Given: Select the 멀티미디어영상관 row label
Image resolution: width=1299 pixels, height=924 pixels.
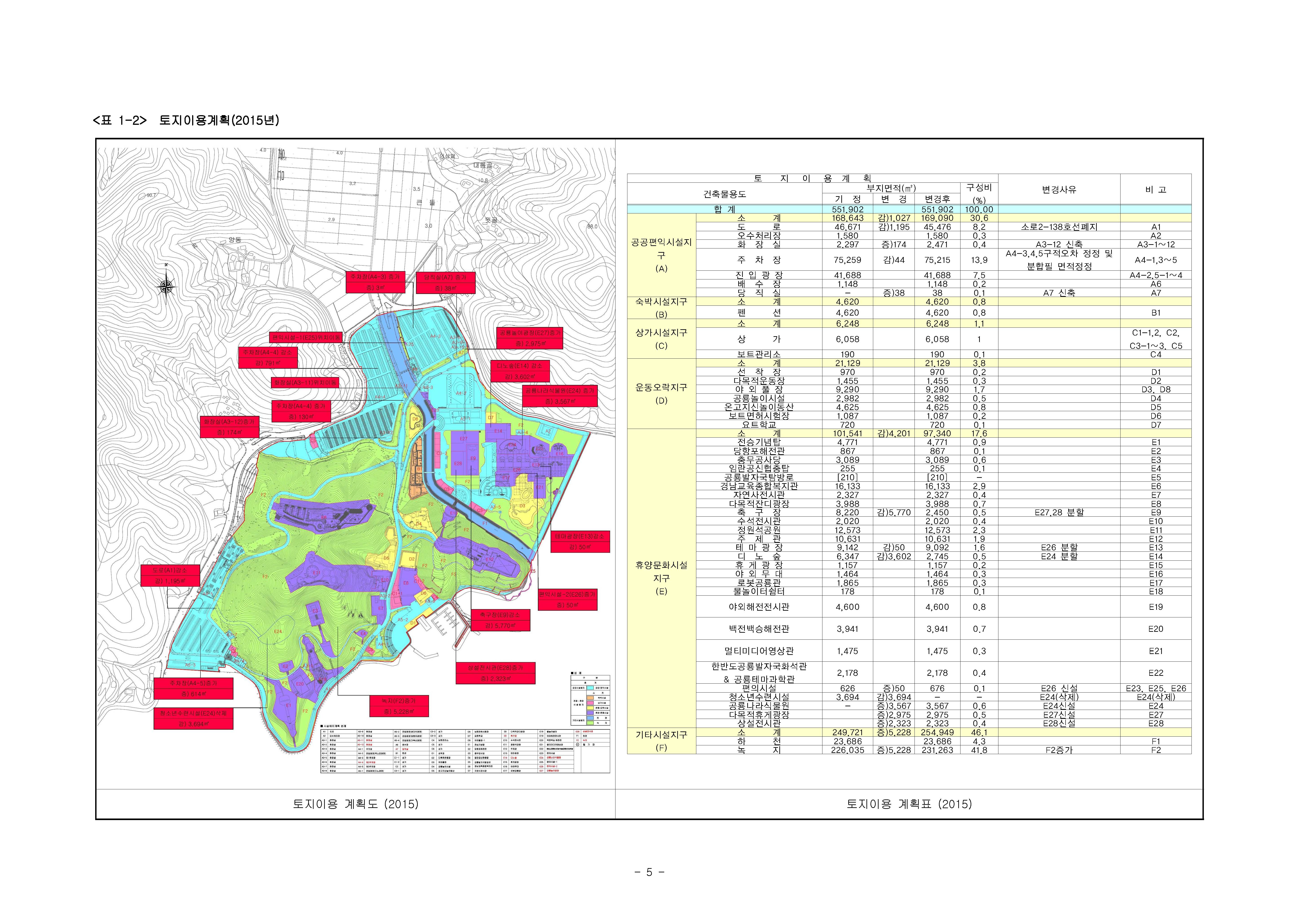Looking at the screenshot, I should pyautogui.click(x=759, y=651).
